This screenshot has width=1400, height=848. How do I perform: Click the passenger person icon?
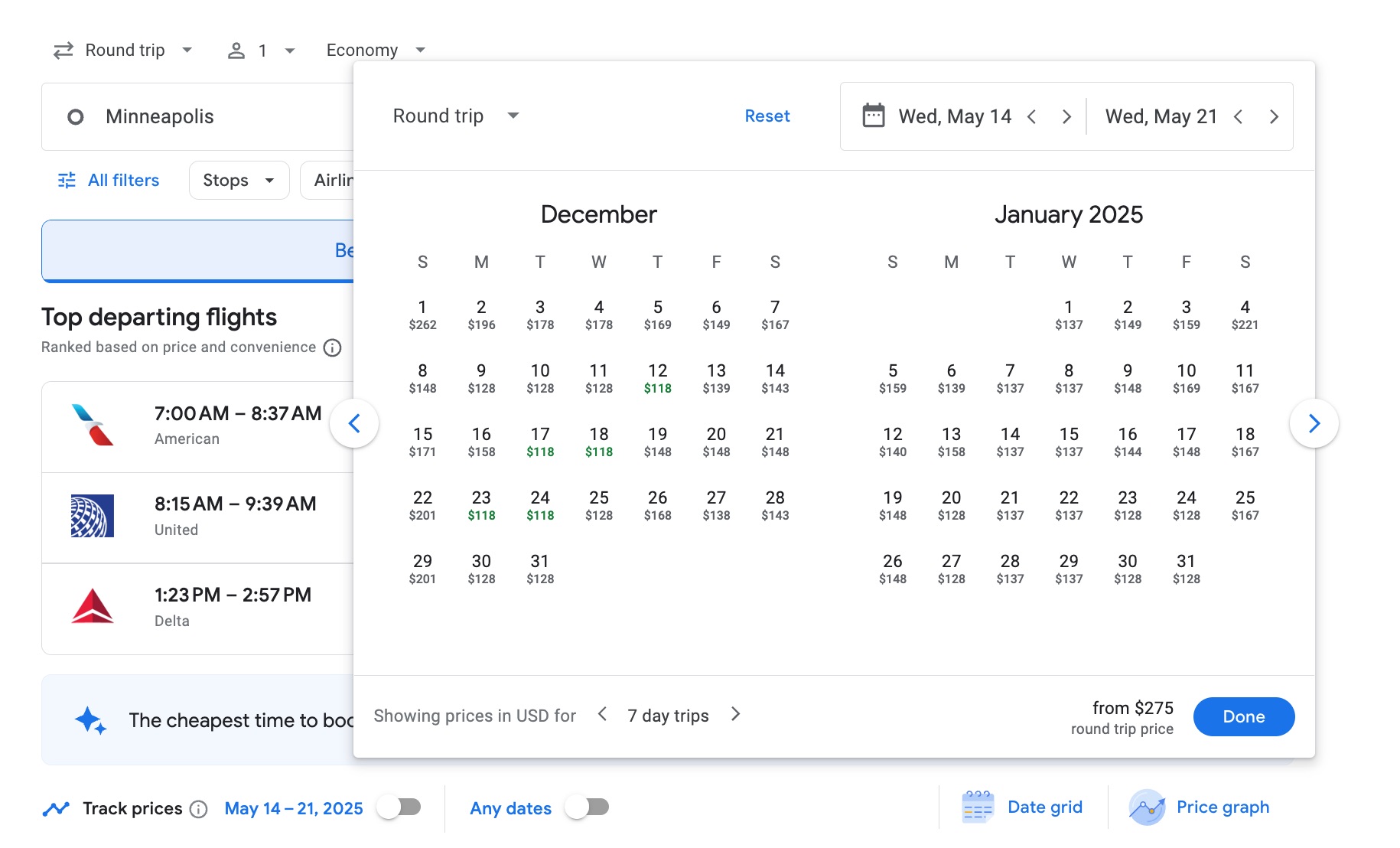(x=237, y=49)
